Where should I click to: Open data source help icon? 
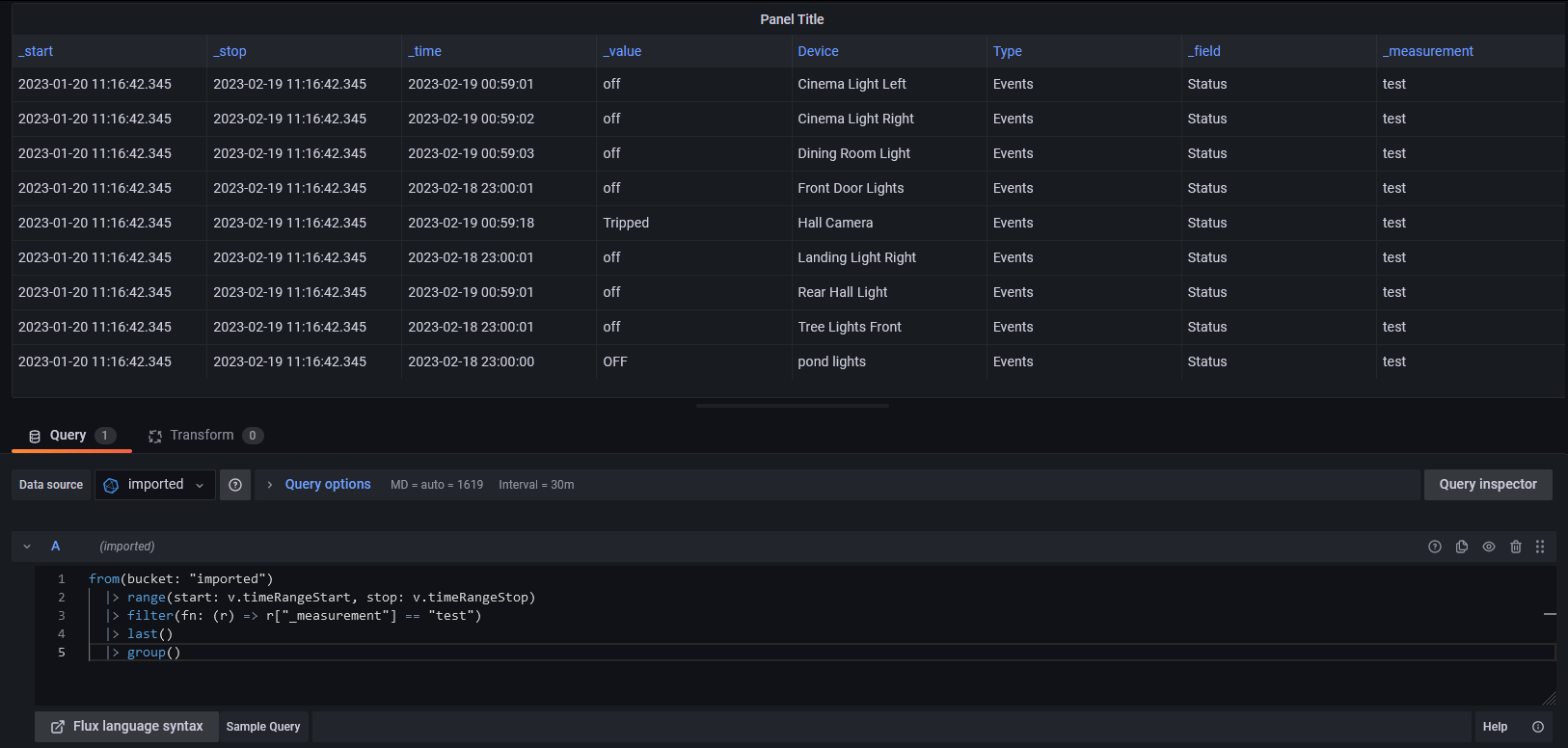[235, 485]
